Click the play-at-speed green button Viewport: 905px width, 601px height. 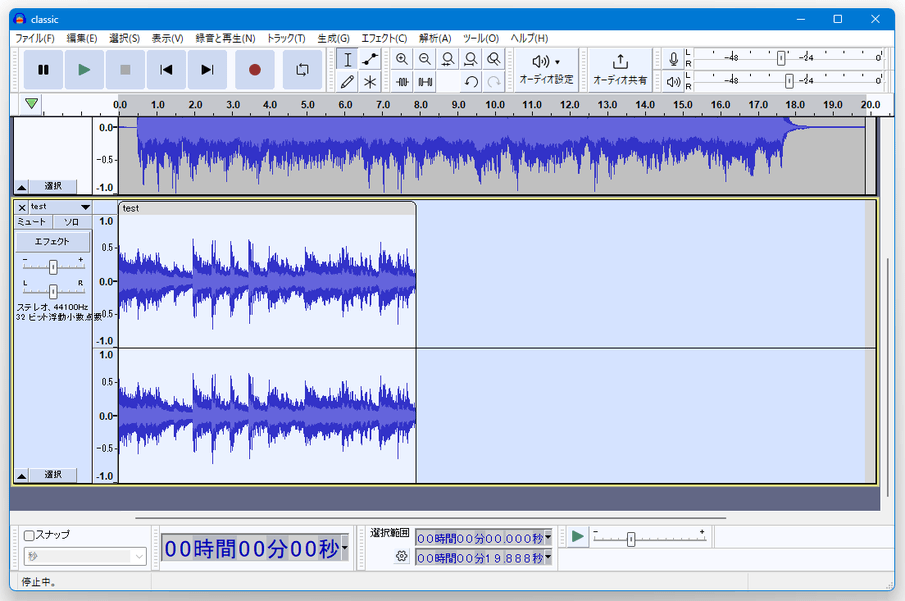tap(577, 537)
